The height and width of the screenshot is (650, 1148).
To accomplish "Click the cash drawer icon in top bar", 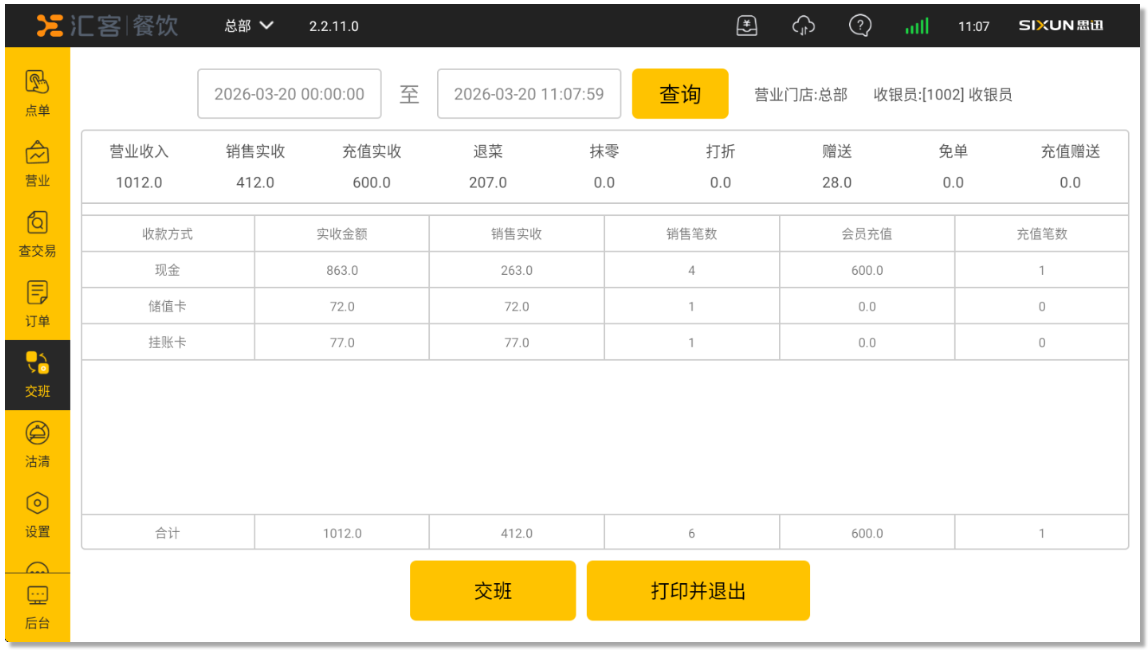I will pyautogui.click(x=747, y=26).
